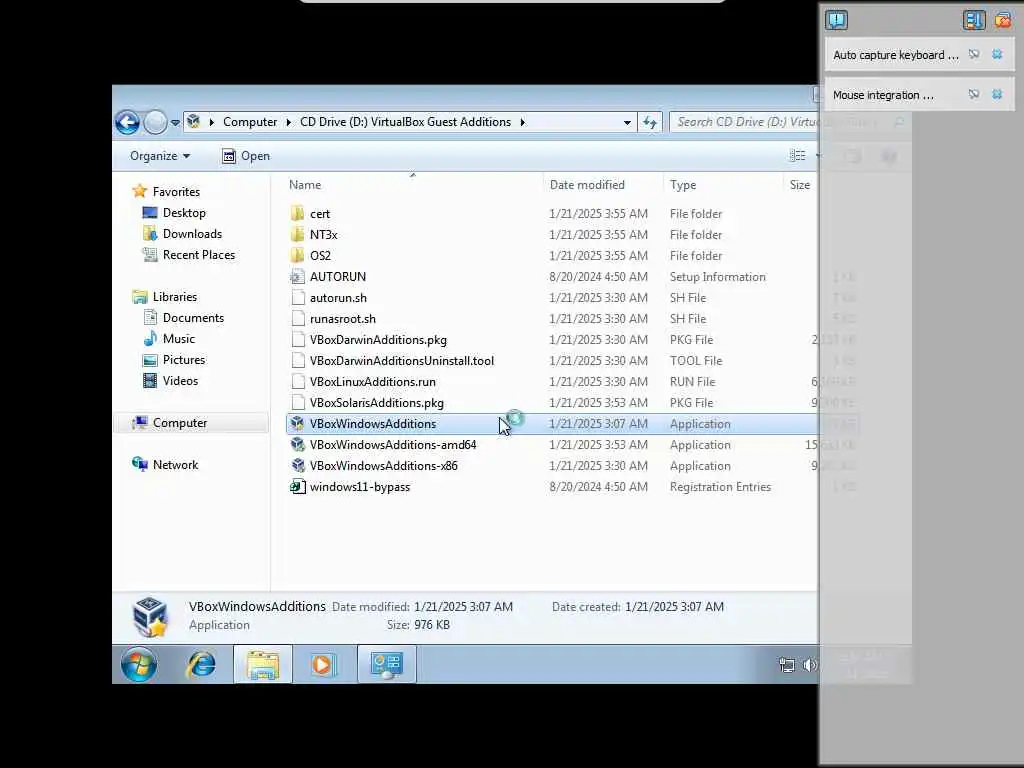Image resolution: width=1024 pixels, height=768 pixels.
Task: Click the Explorer Back navigation arrow
Action: click(x=127, y=122)
